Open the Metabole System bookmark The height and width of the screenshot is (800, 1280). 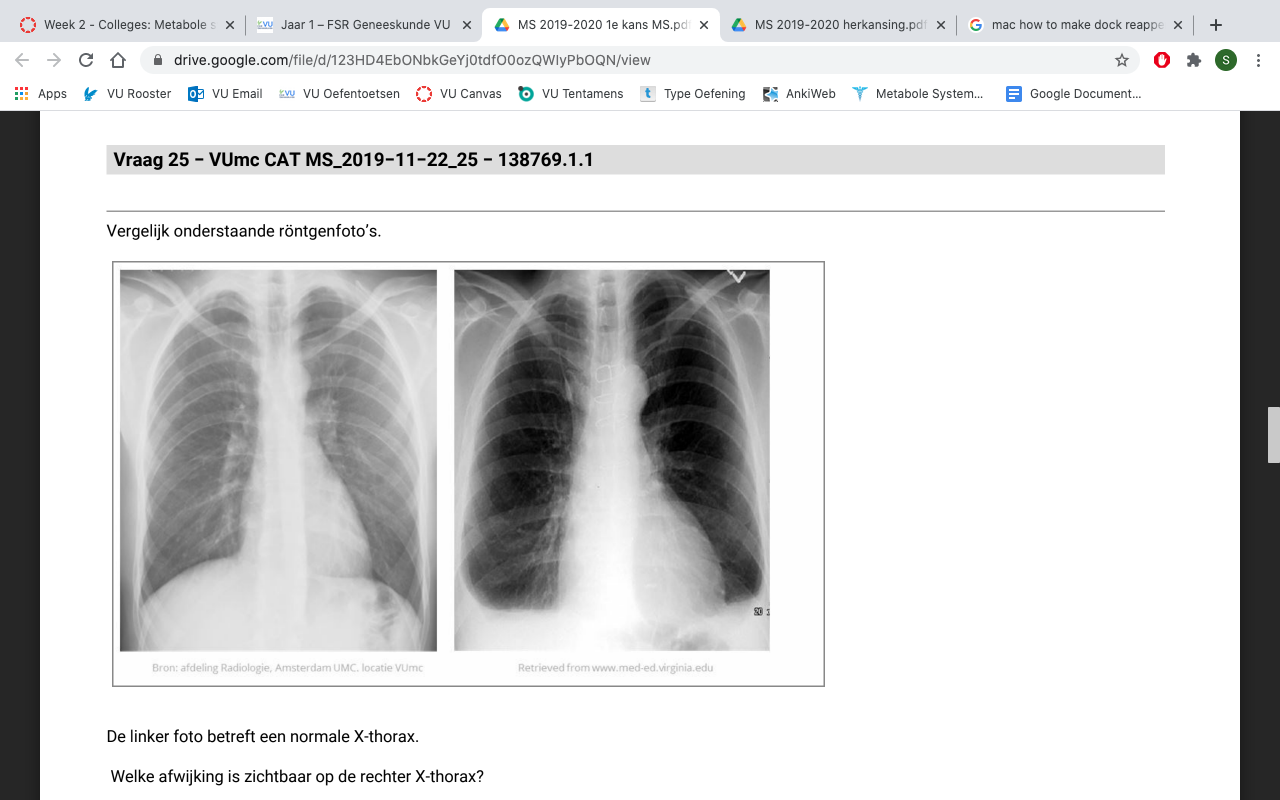(x=918, y=94)
